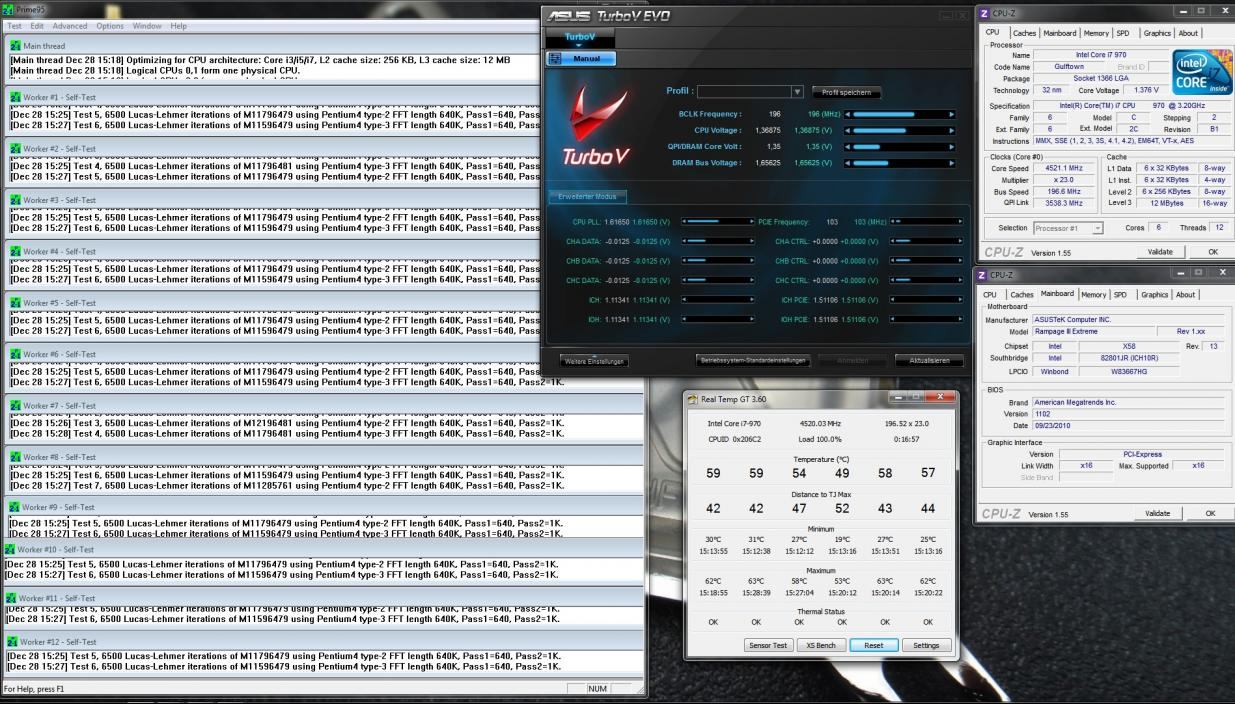Click the XS Bench button in Real Temp
The height and width of the screenshot is (704, 1235).
coord(821,645)
